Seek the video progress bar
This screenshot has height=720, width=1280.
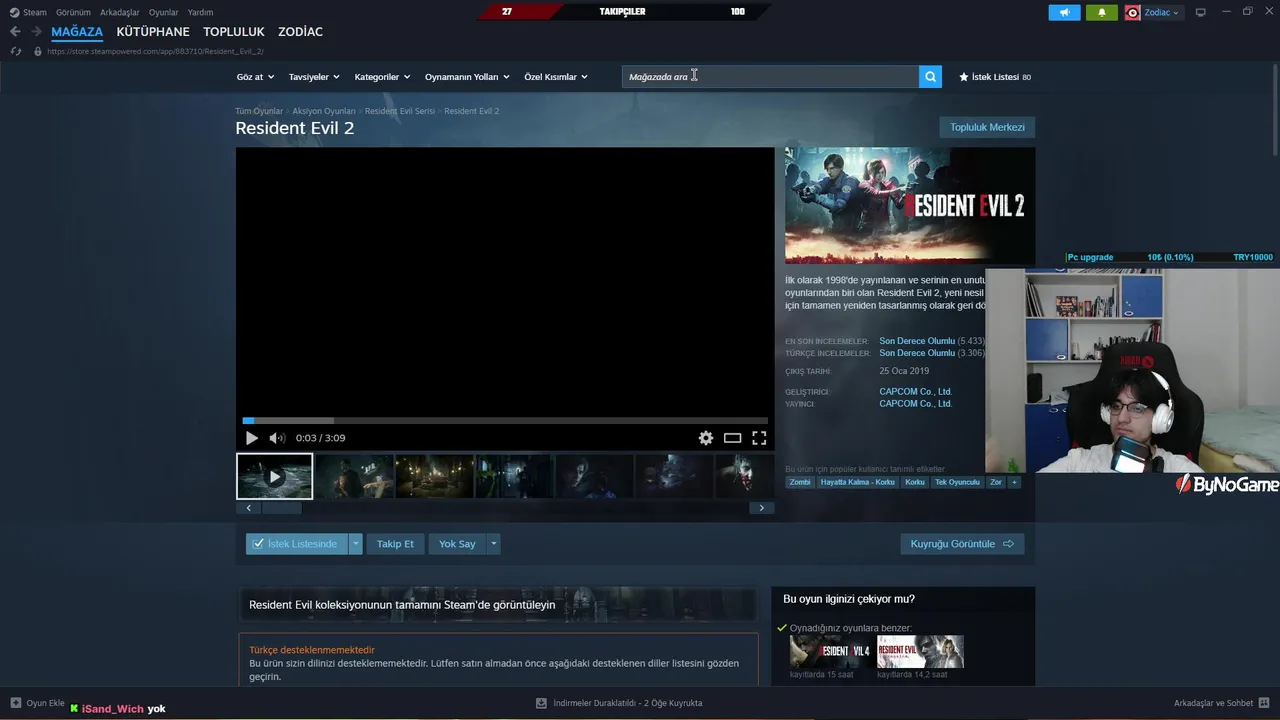click(x=505, y=421)
